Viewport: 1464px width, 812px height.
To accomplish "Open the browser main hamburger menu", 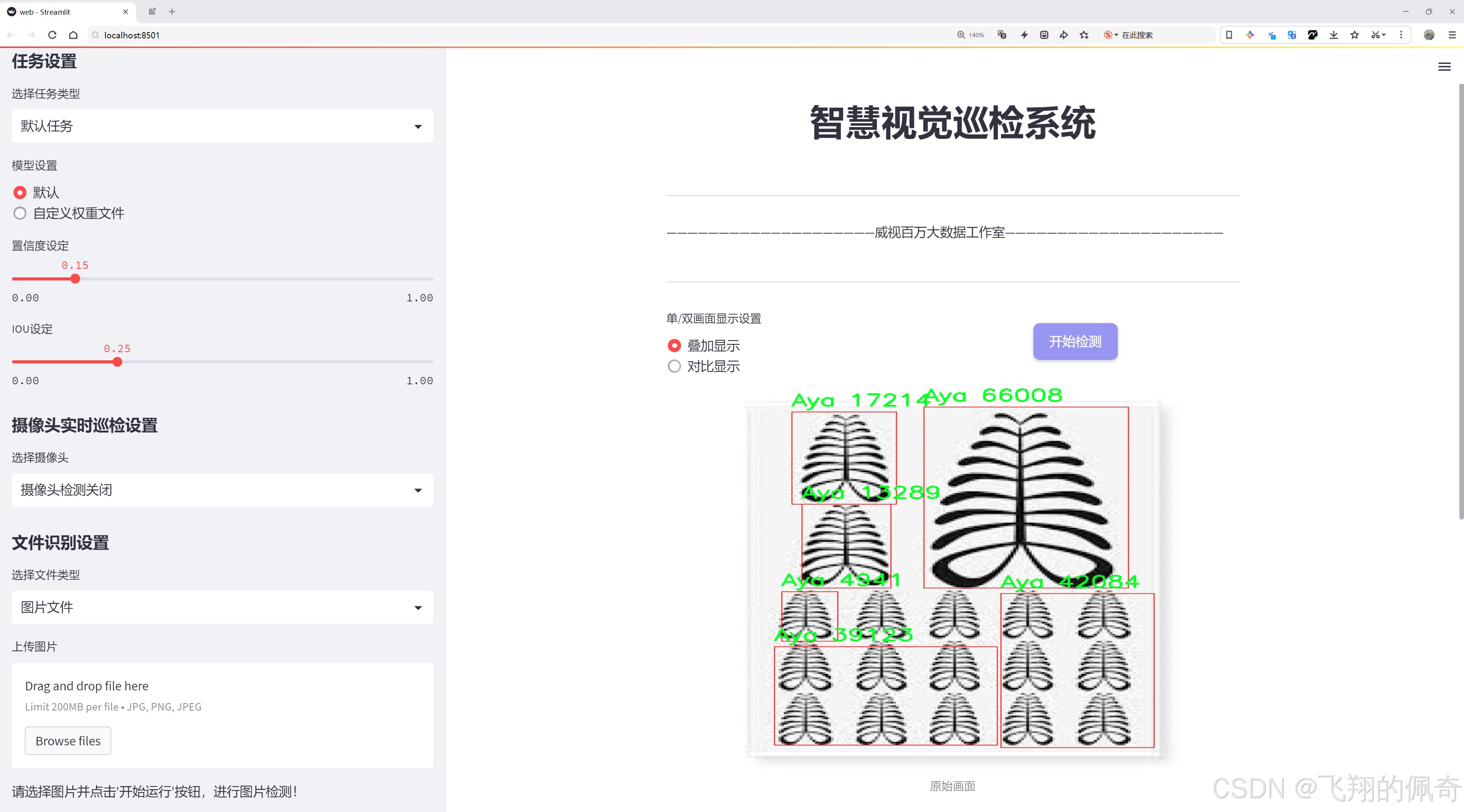I will (x=1452, y=34).
